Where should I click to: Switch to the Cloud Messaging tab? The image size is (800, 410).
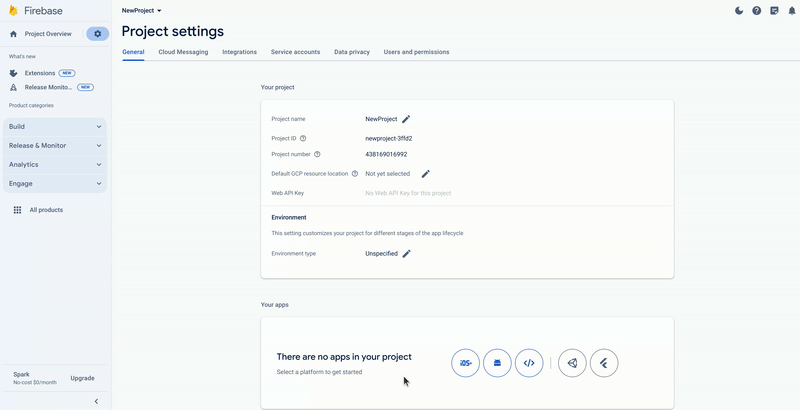pos(183,52)
